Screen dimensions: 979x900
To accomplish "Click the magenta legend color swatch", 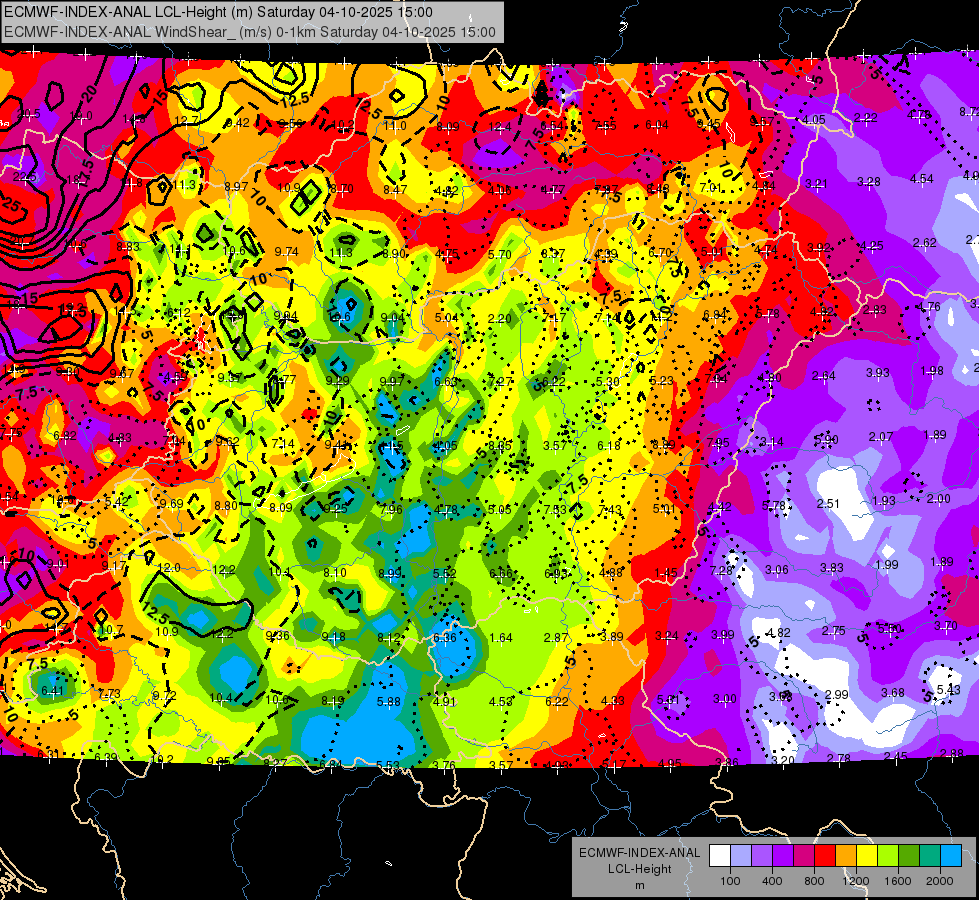I will tap(804, 856).
